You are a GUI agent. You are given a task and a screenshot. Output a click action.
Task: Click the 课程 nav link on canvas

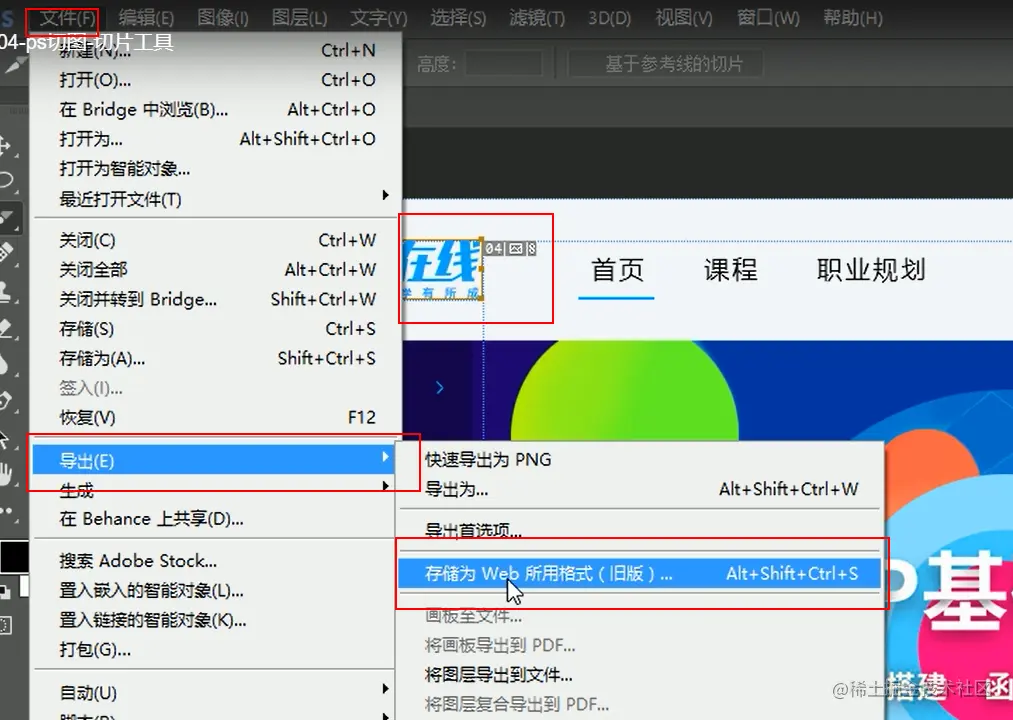731,270
